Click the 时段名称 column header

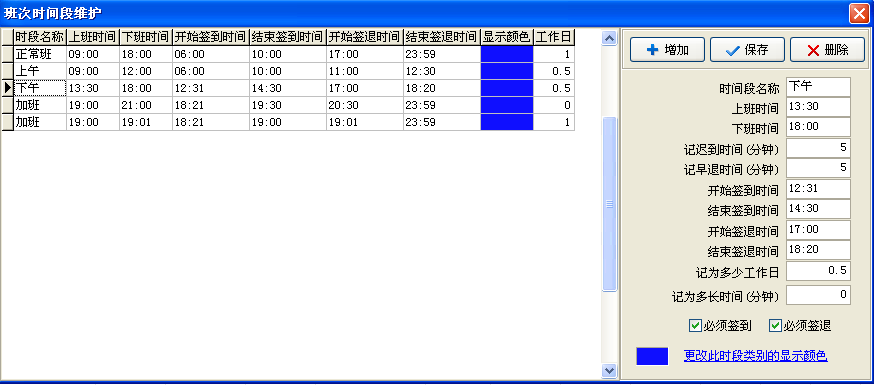click(x=40, y=37)
